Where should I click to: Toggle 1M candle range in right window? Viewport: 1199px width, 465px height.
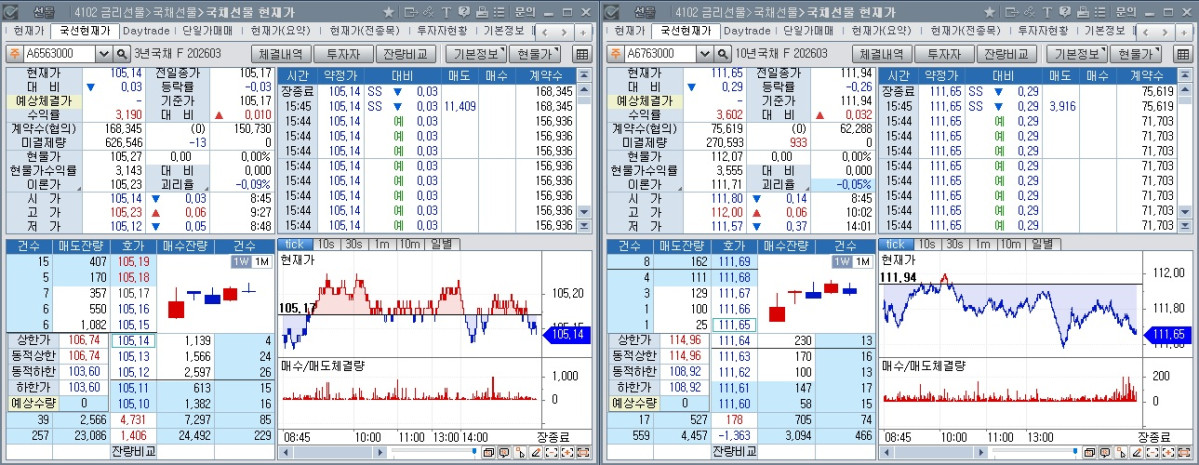(x=862, y=262)
